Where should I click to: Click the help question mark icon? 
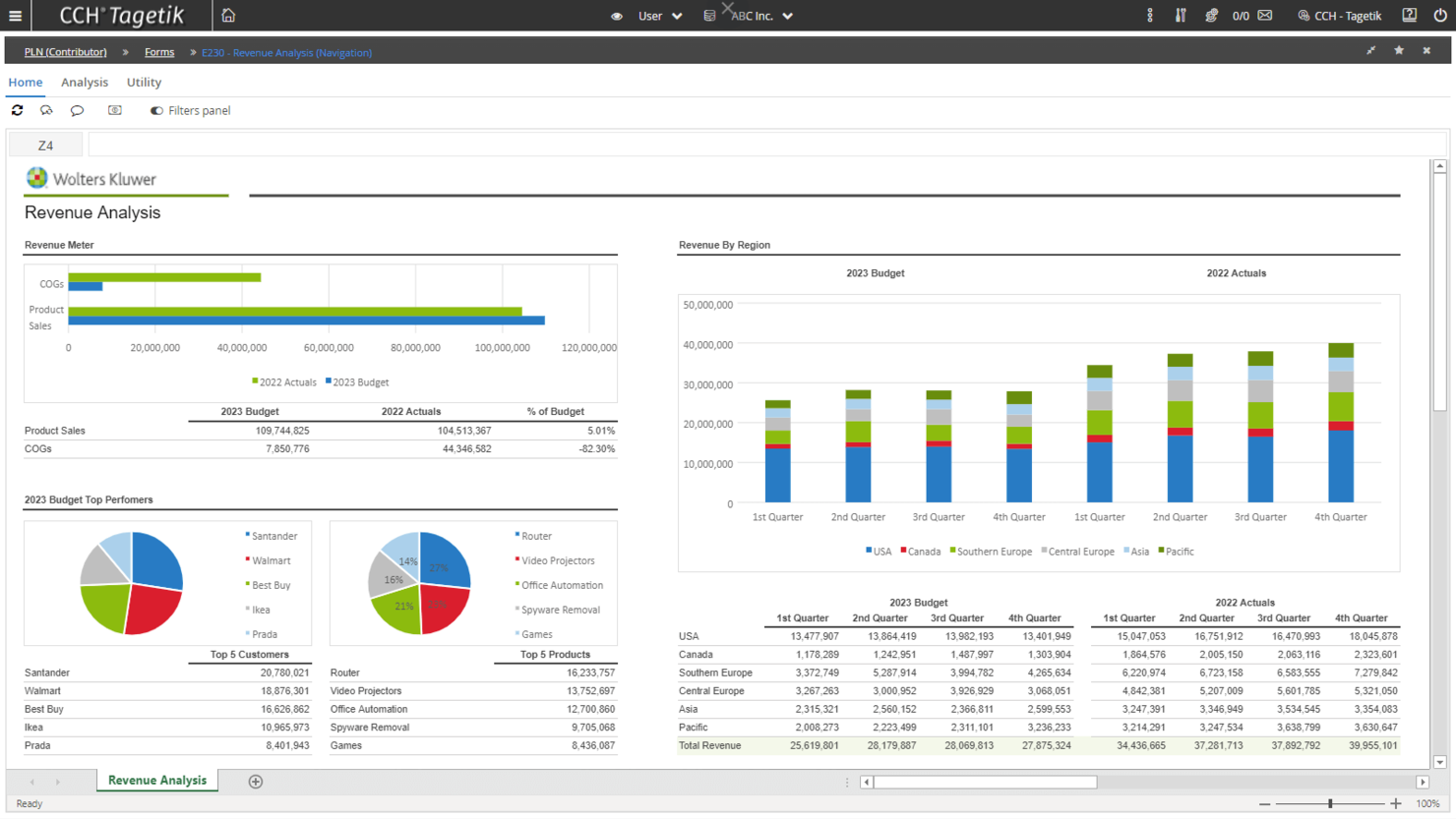[x=1408, y=15]
